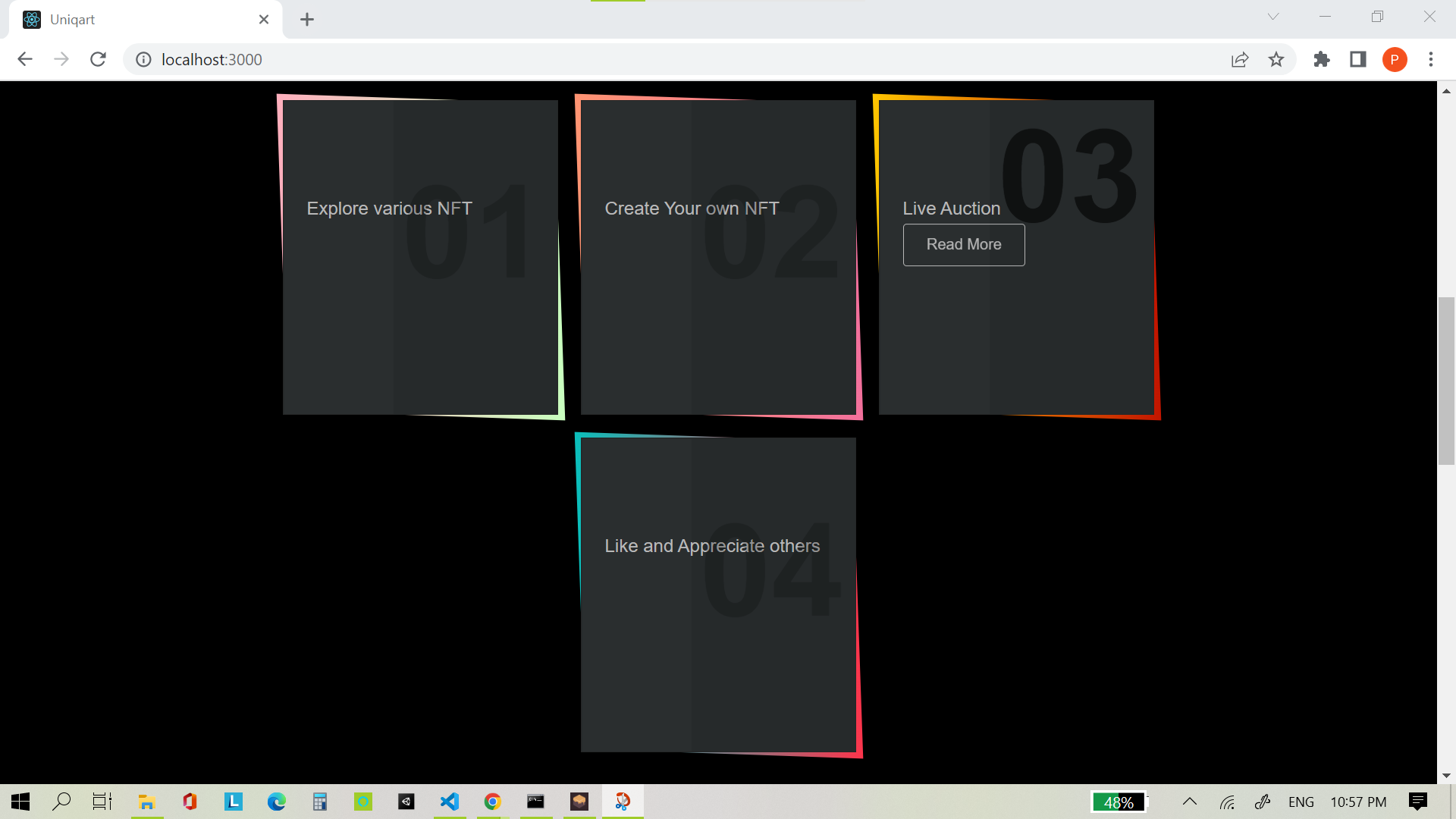Viewport: 1456px width, 819px height.
Task: Toggle the browser side panel
Action: [1357, 59]
